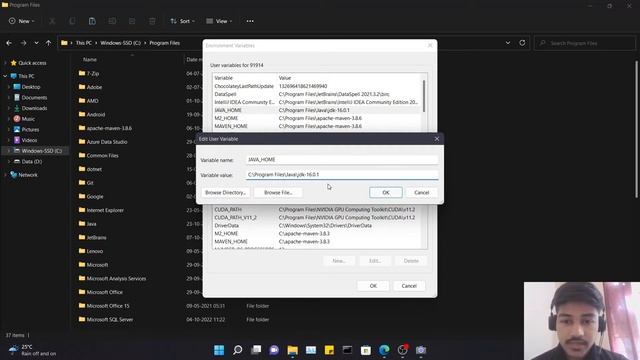
Task: Expand Quick access in navigation pane
Action: [x=5, y=63]
